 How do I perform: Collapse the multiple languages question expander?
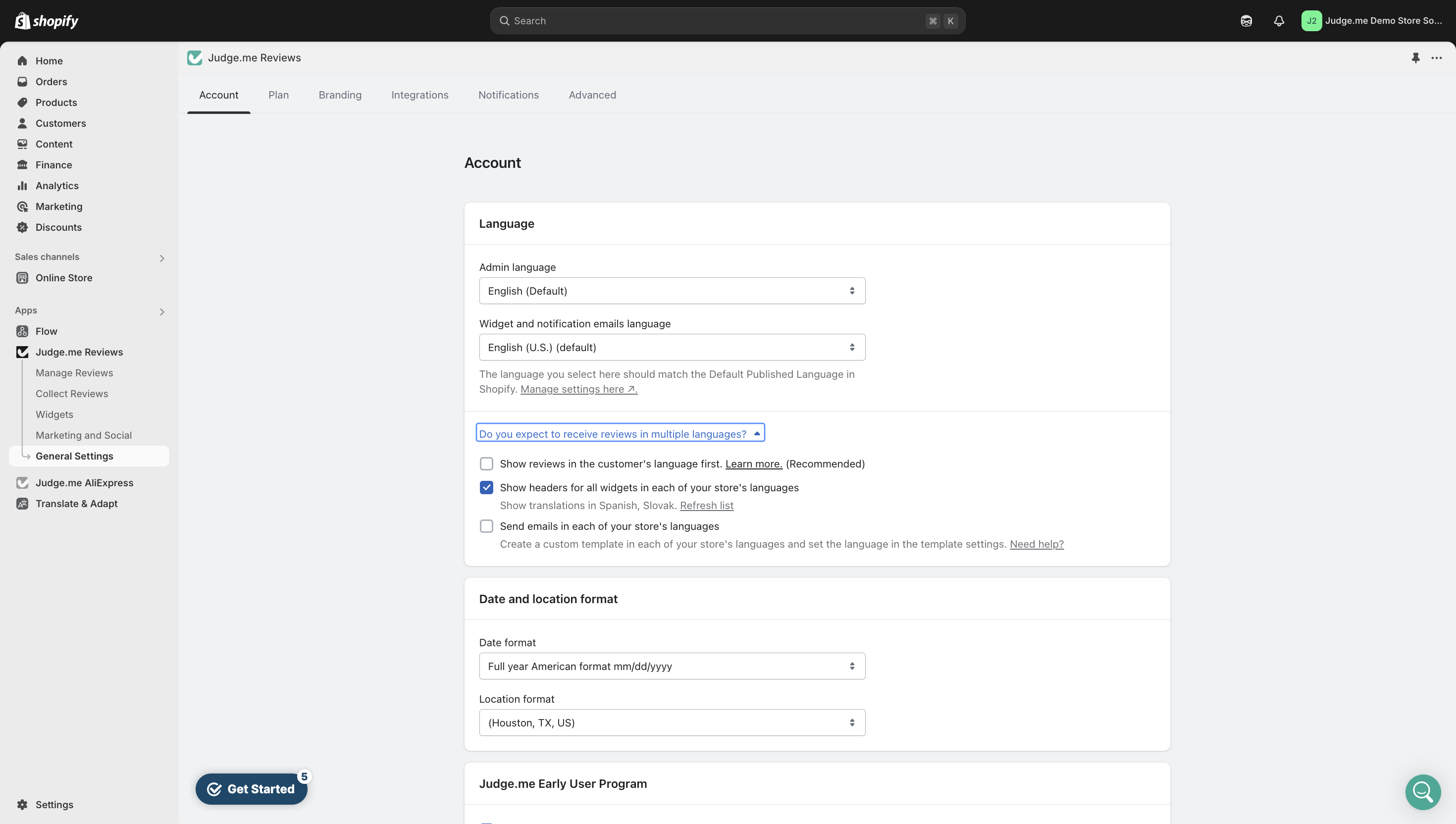pyautogui.click(x=620, y=433)
